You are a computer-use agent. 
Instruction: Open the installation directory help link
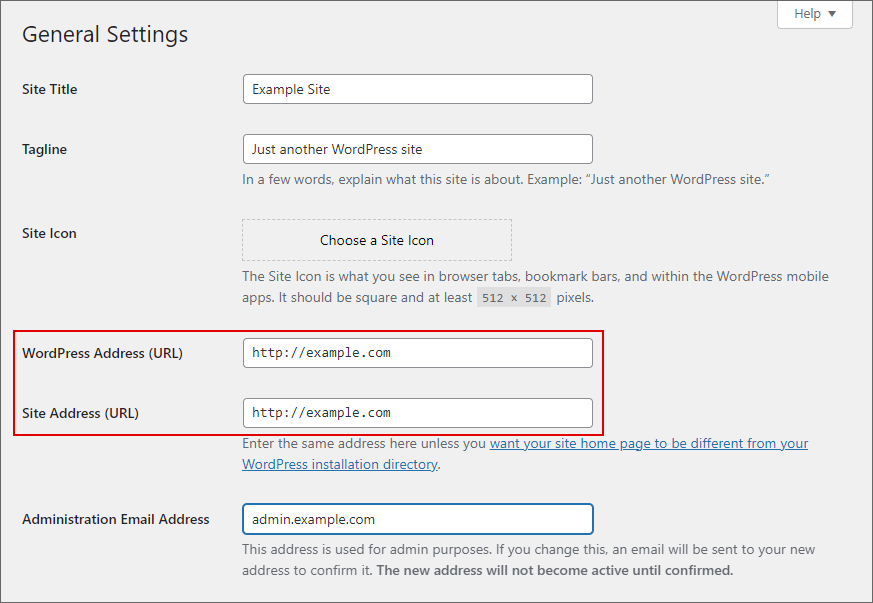tap(525, 454)
